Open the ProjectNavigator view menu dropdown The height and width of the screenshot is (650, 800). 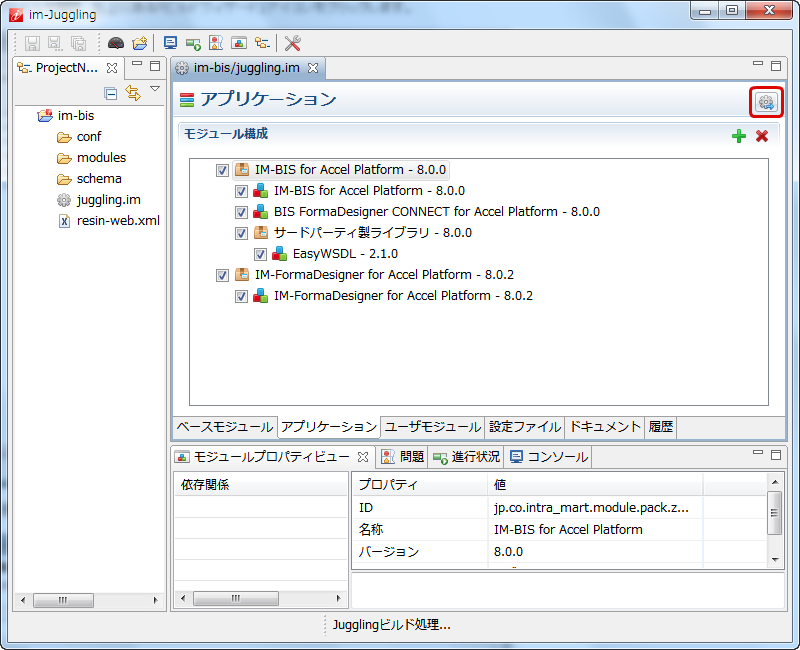[155, 89]
